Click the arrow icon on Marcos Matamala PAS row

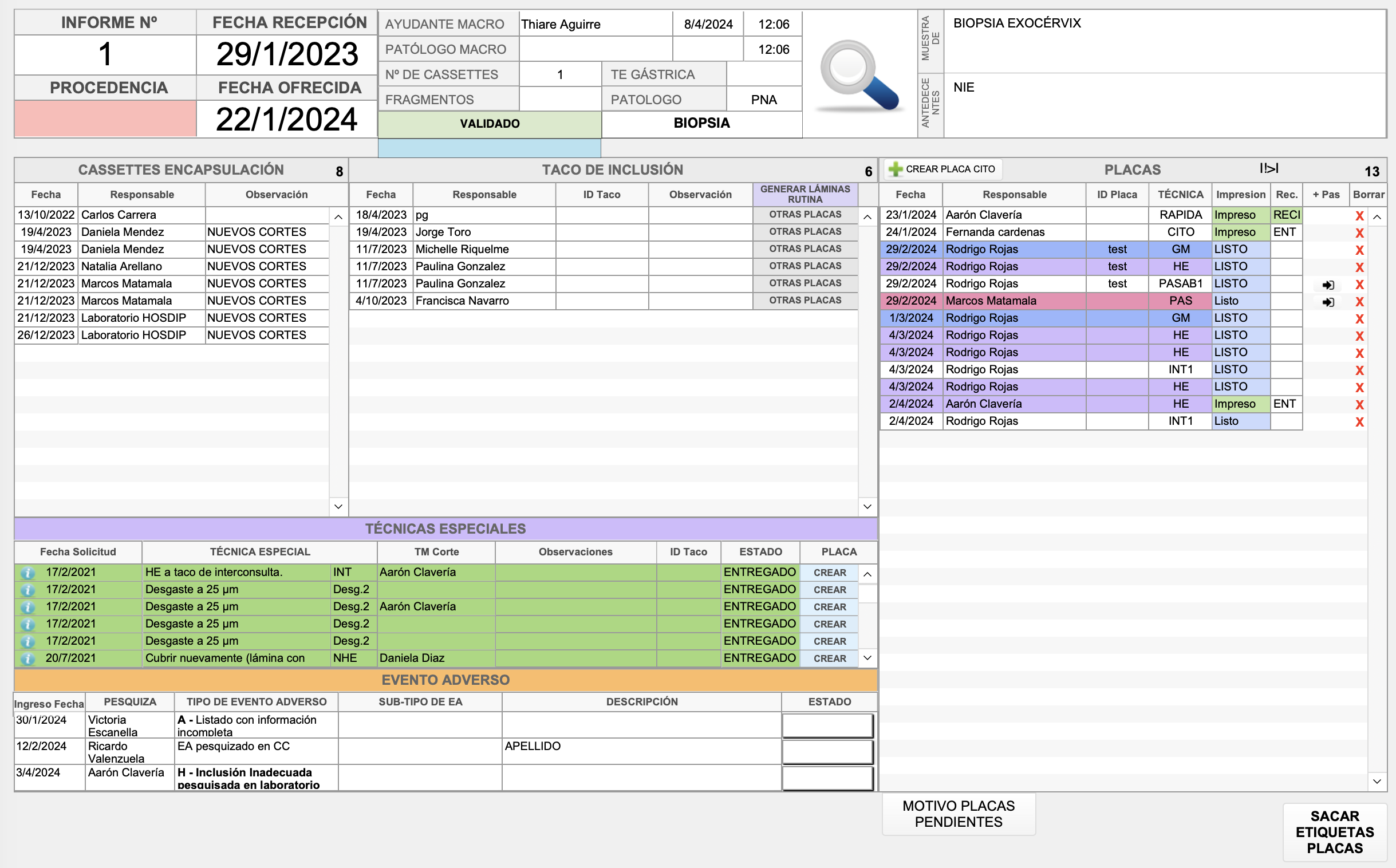click(x=1328, y=302)
